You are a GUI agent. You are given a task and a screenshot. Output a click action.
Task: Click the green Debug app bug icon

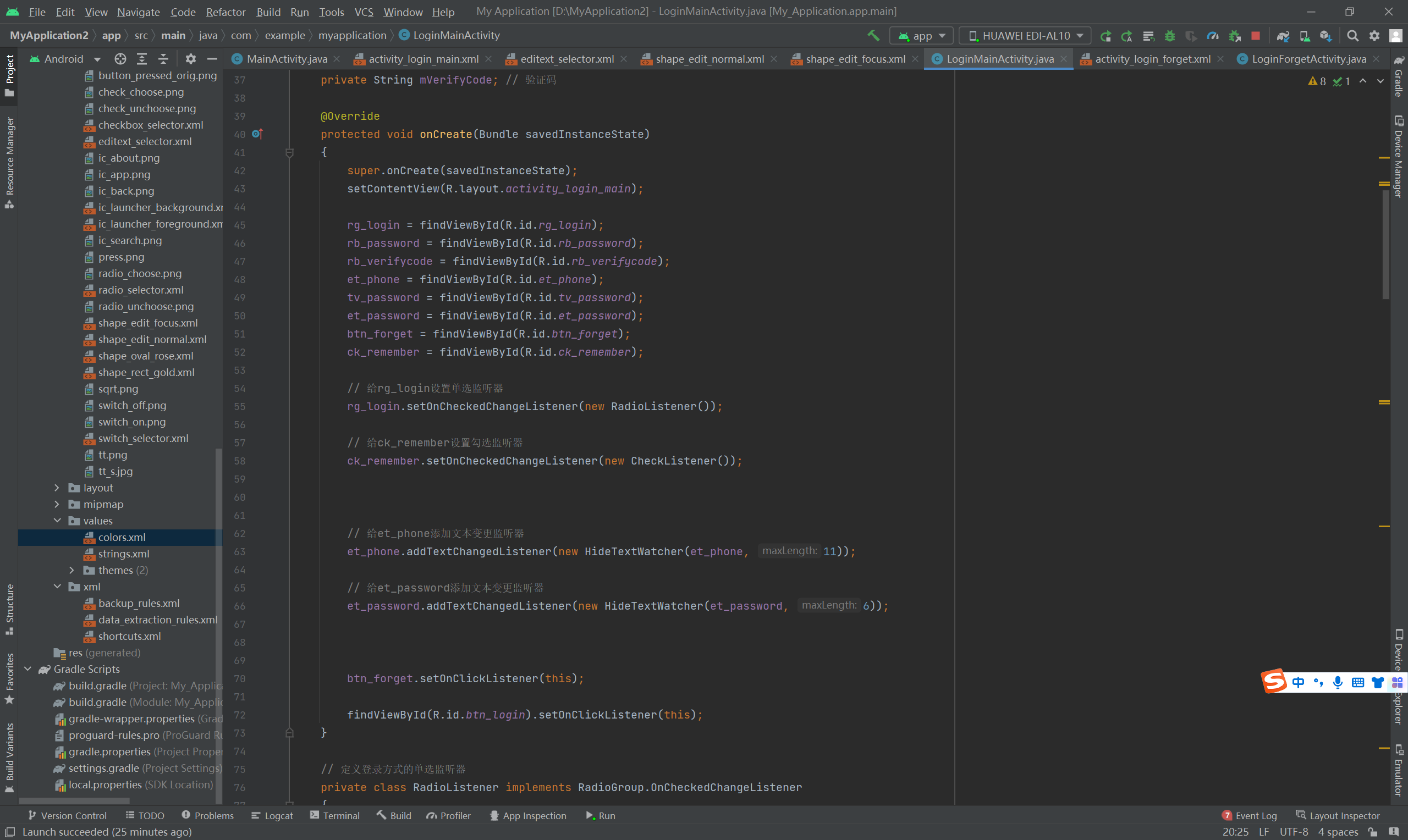coord(1170,36)
